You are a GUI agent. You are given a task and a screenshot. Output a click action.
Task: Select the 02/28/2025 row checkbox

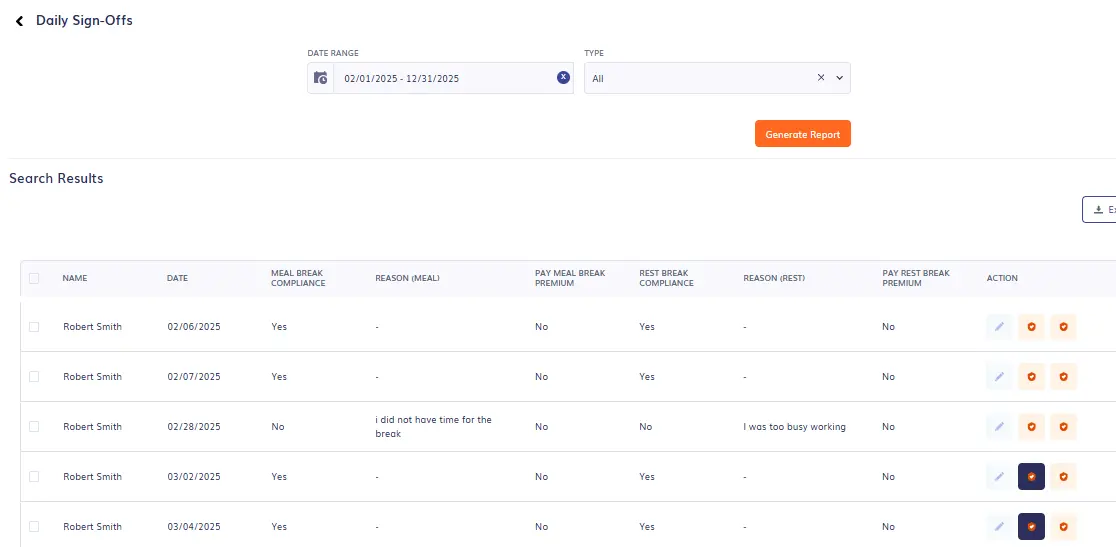(34, 427)
